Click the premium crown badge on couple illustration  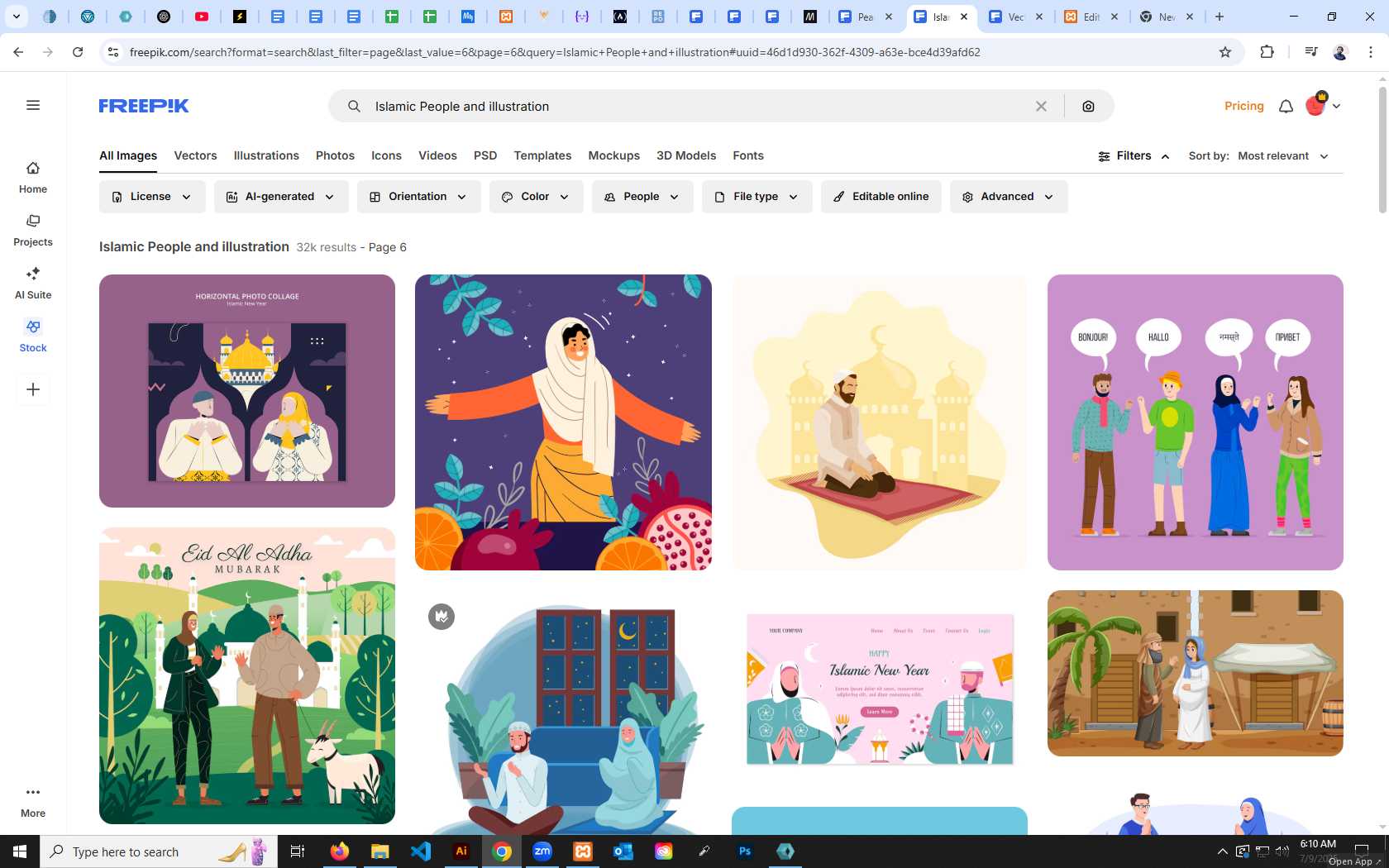(442, 617)
